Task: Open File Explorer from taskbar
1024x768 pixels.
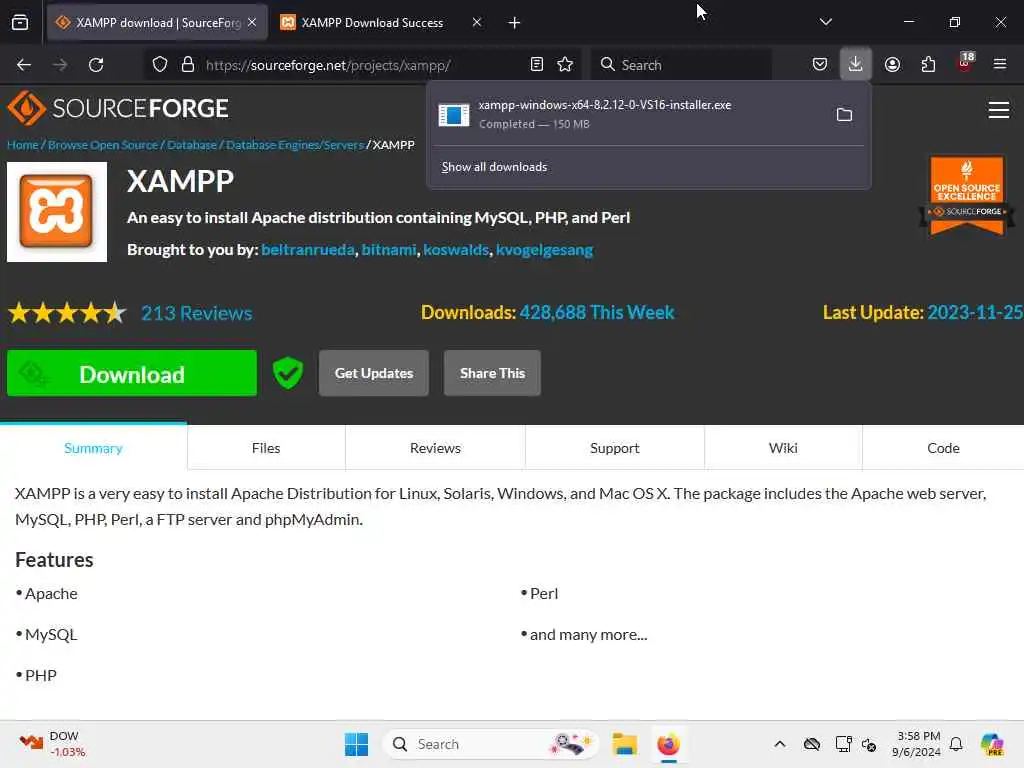Action: pos(625,744)
